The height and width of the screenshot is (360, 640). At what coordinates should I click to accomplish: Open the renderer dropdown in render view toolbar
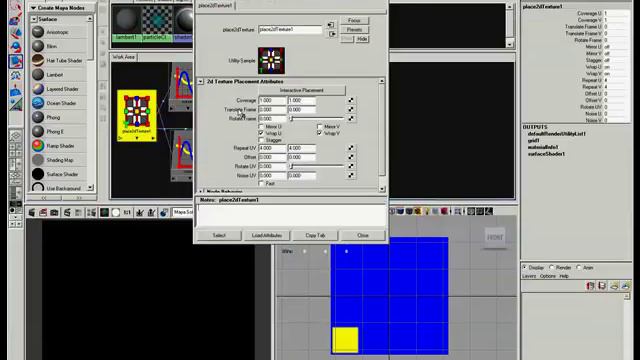(182, 212)
